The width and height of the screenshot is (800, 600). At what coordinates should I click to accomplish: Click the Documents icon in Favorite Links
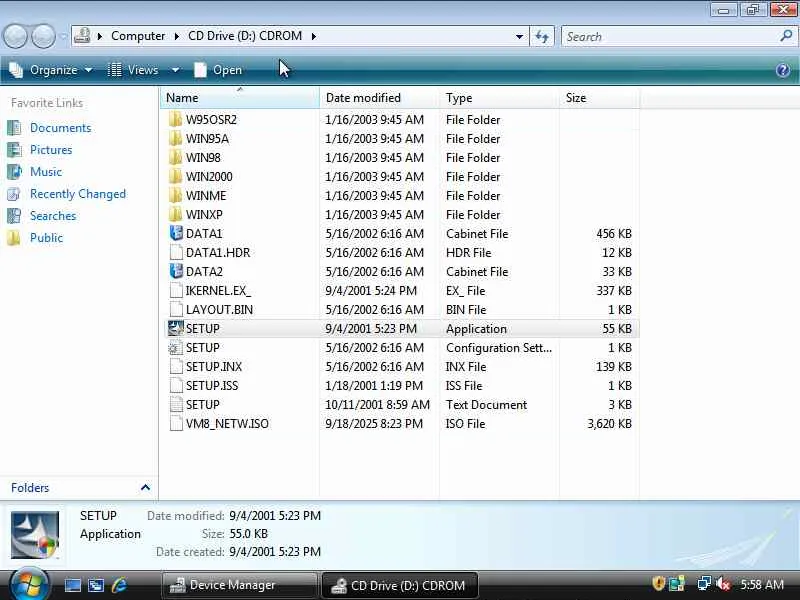coord(14,128)
